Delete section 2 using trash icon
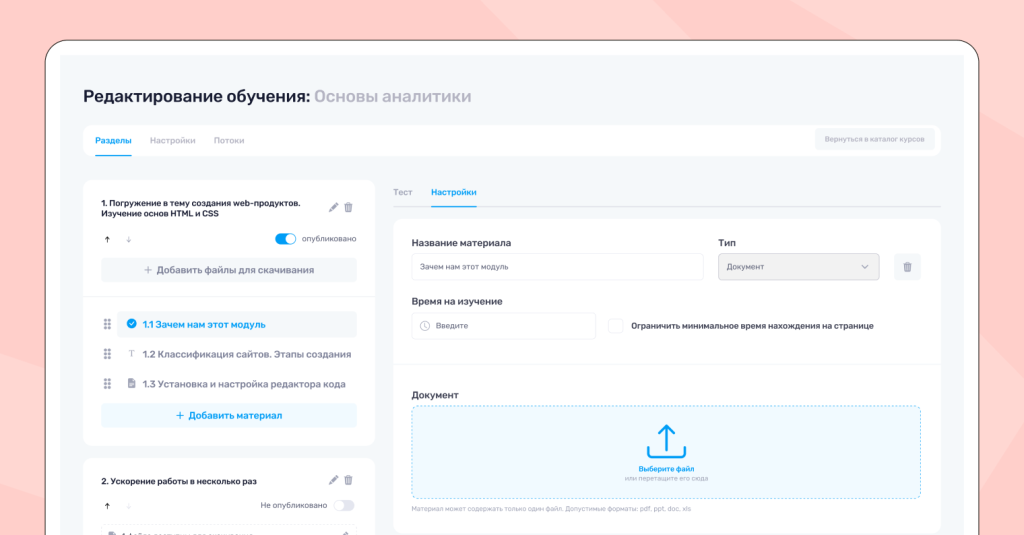Viewport: 1024px width, 535px height. (x=349, y=480)
